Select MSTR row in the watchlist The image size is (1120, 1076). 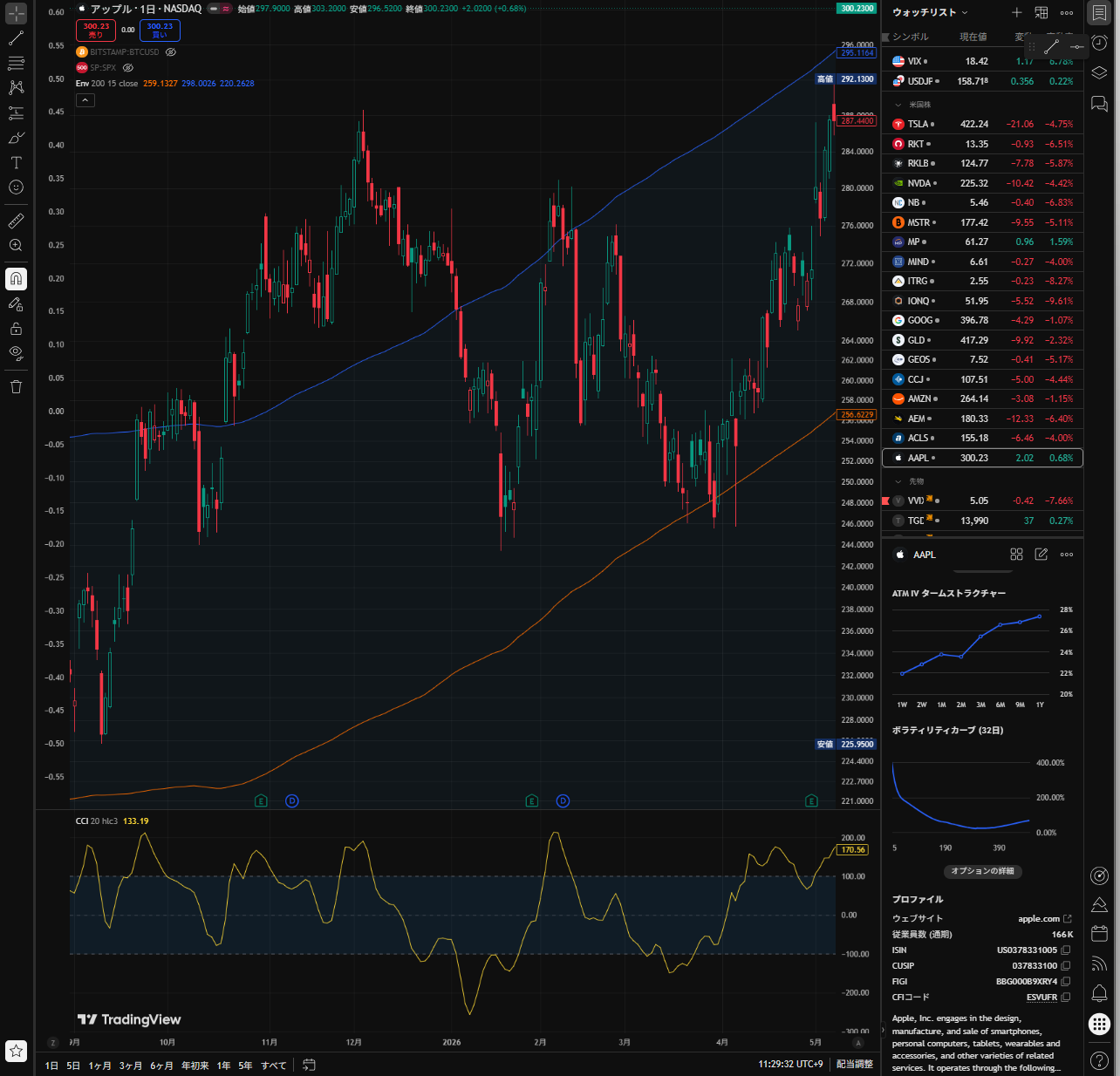(983, 222)
